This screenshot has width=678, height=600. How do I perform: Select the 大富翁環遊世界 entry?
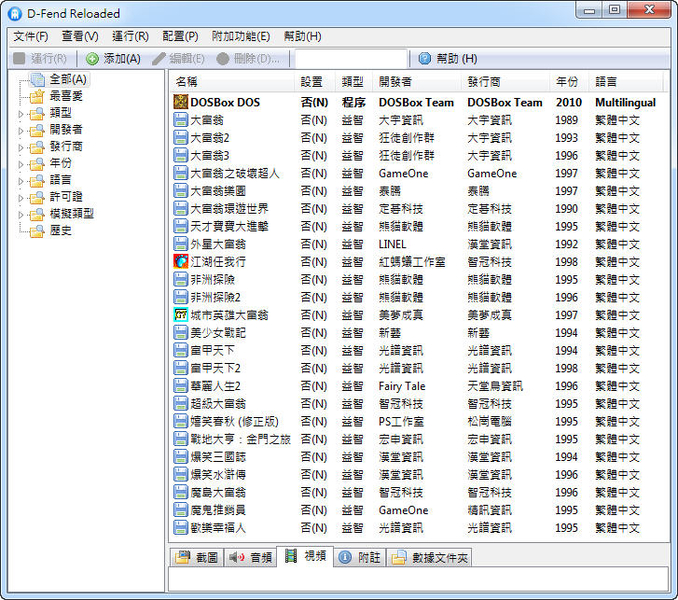click(x=230, y=208)
